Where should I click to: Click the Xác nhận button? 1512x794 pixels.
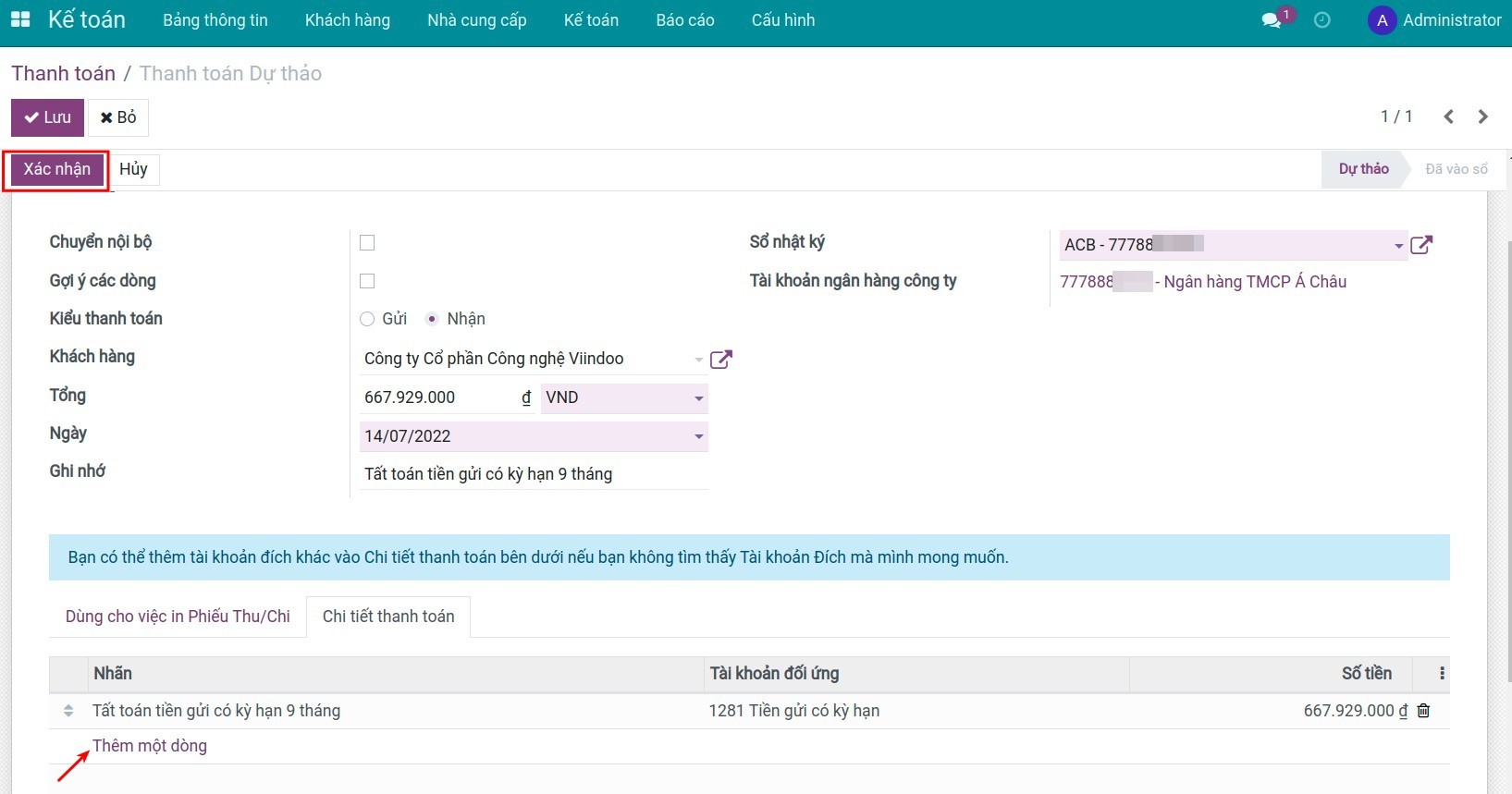pyautogui.click(x=57, y=169)
